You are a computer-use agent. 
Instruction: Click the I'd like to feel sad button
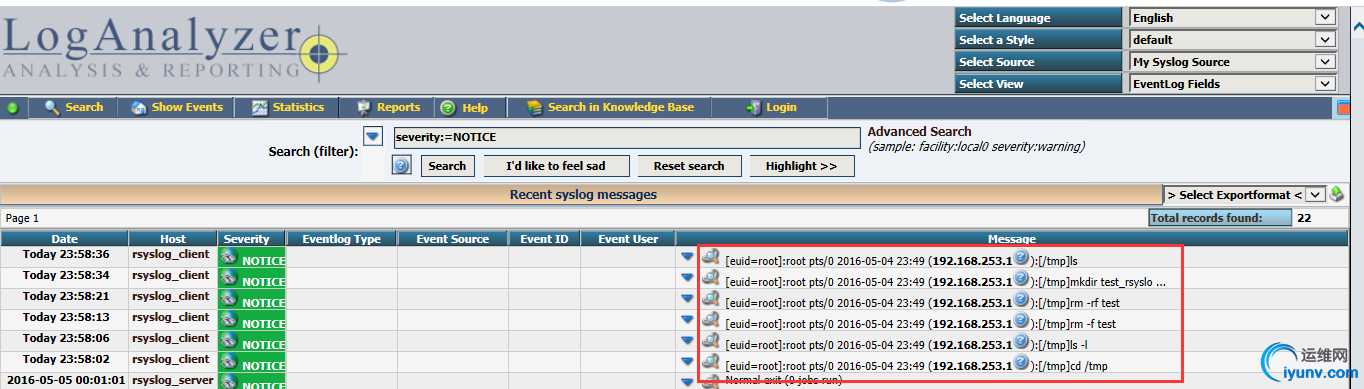[557, 166]
